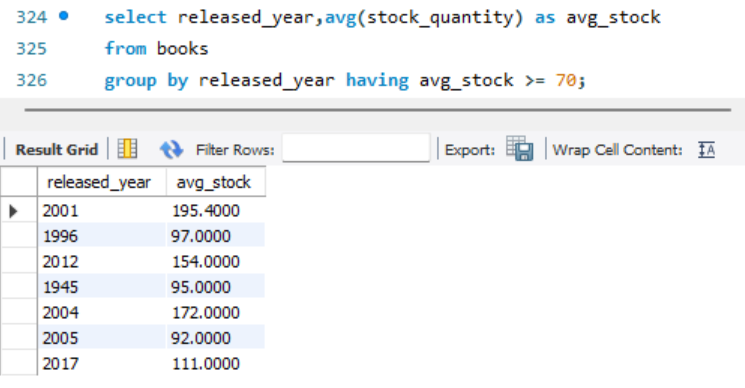The image size is (745, 388).
Task: Click 'group' keyword on line 326
Action: tap(130, 81)
